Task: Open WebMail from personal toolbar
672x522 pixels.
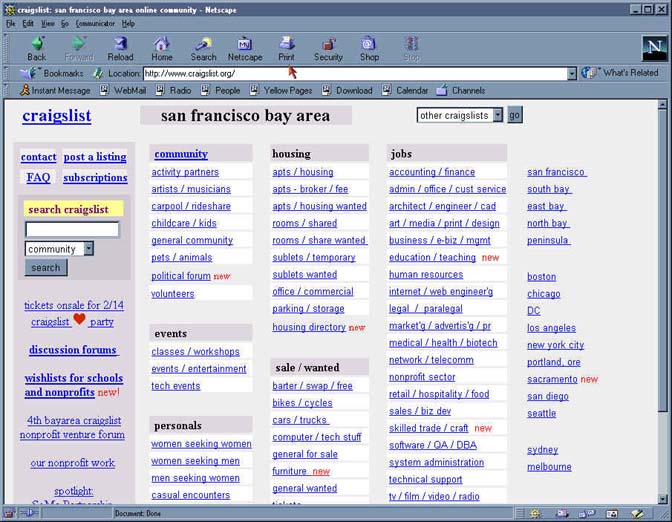Action: [x=123, y=90]
